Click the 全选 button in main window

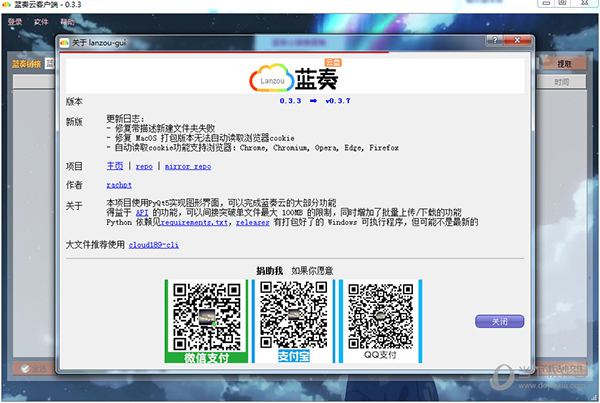34,369
